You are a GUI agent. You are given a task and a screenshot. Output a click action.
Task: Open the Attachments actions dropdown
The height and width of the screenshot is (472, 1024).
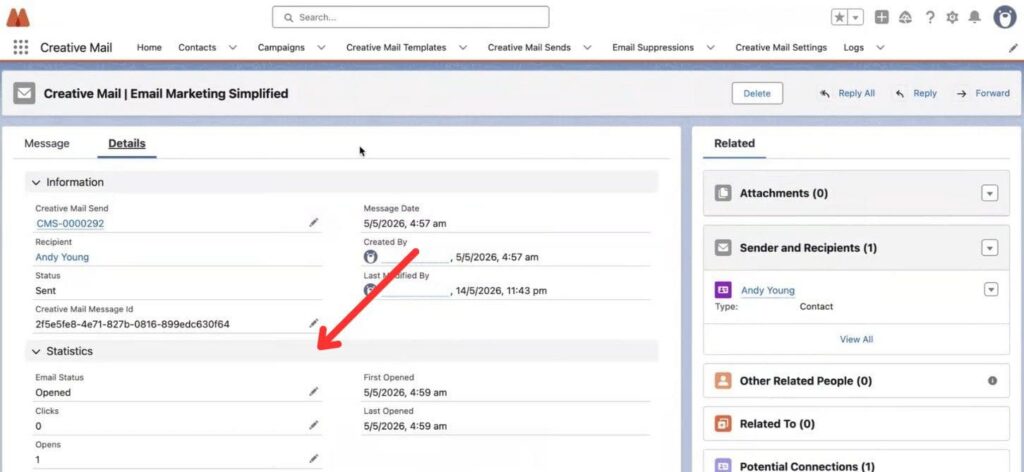tap(990, 193)
